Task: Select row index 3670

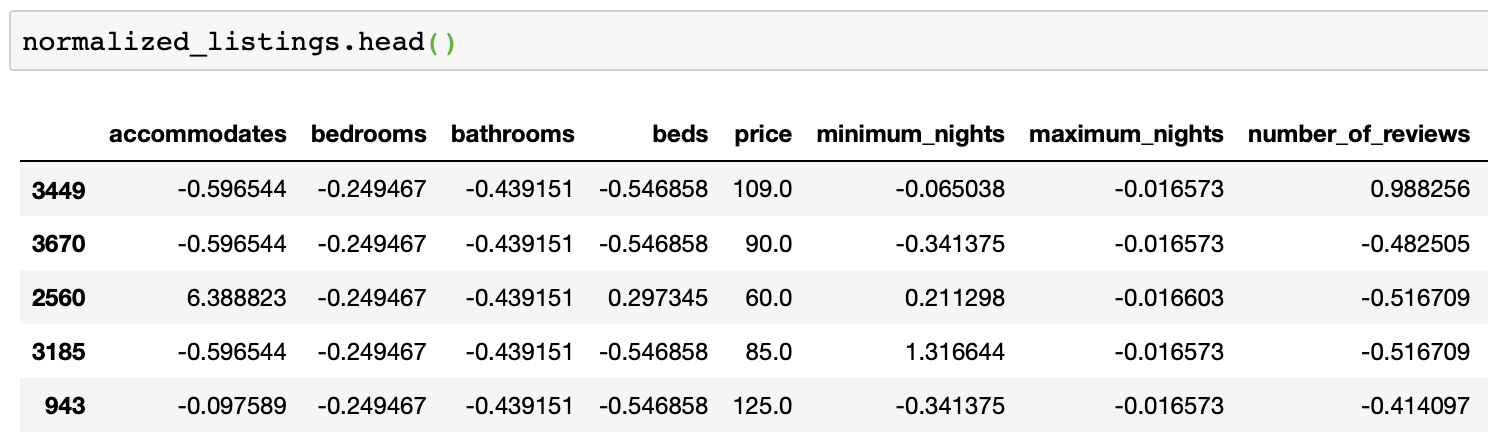Action: point(58,243)
